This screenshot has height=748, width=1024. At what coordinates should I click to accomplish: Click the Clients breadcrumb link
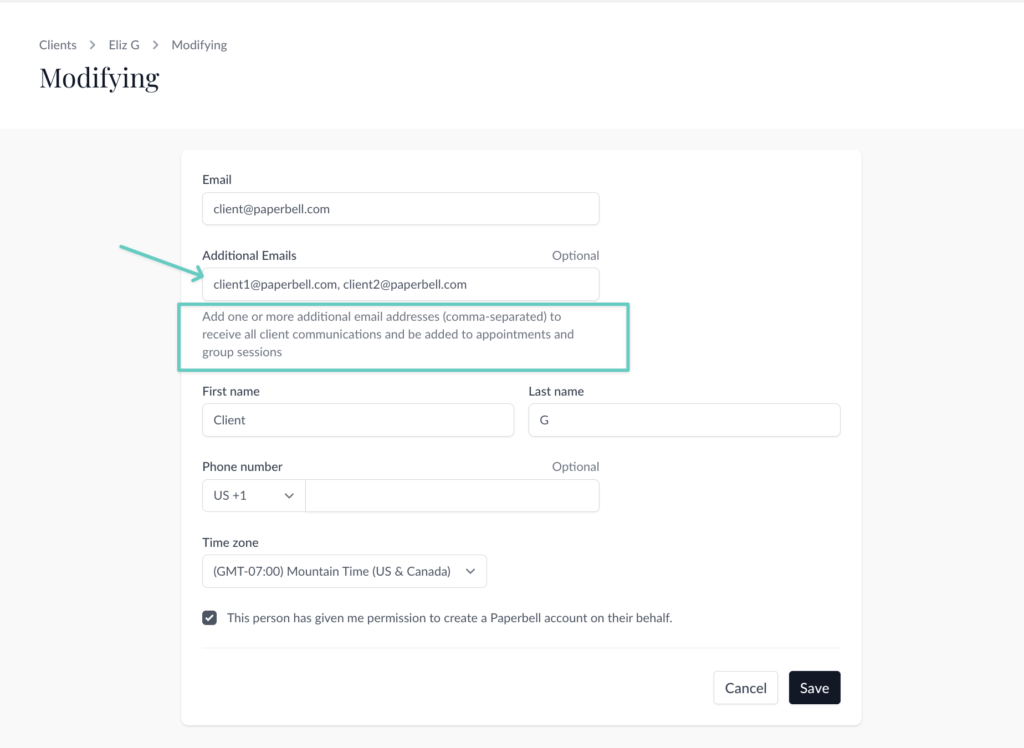[58, 45]
